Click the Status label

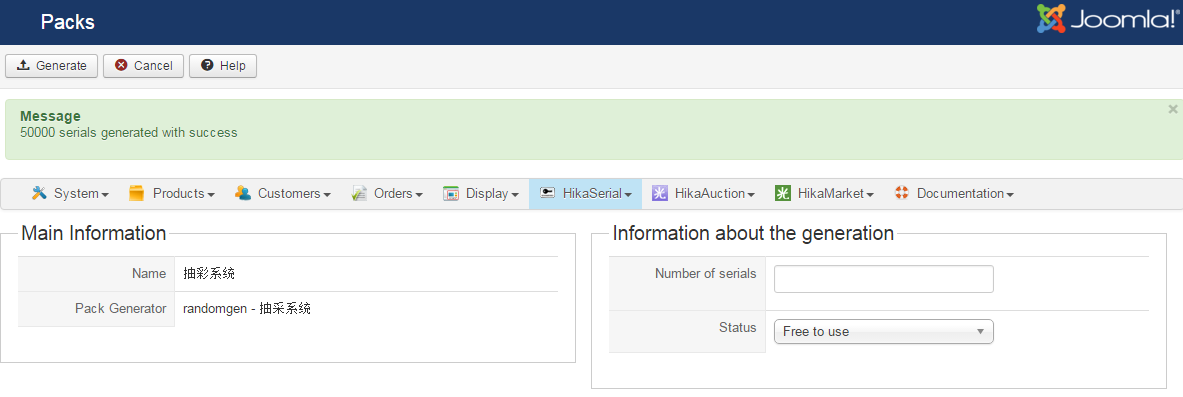(738, 328)
